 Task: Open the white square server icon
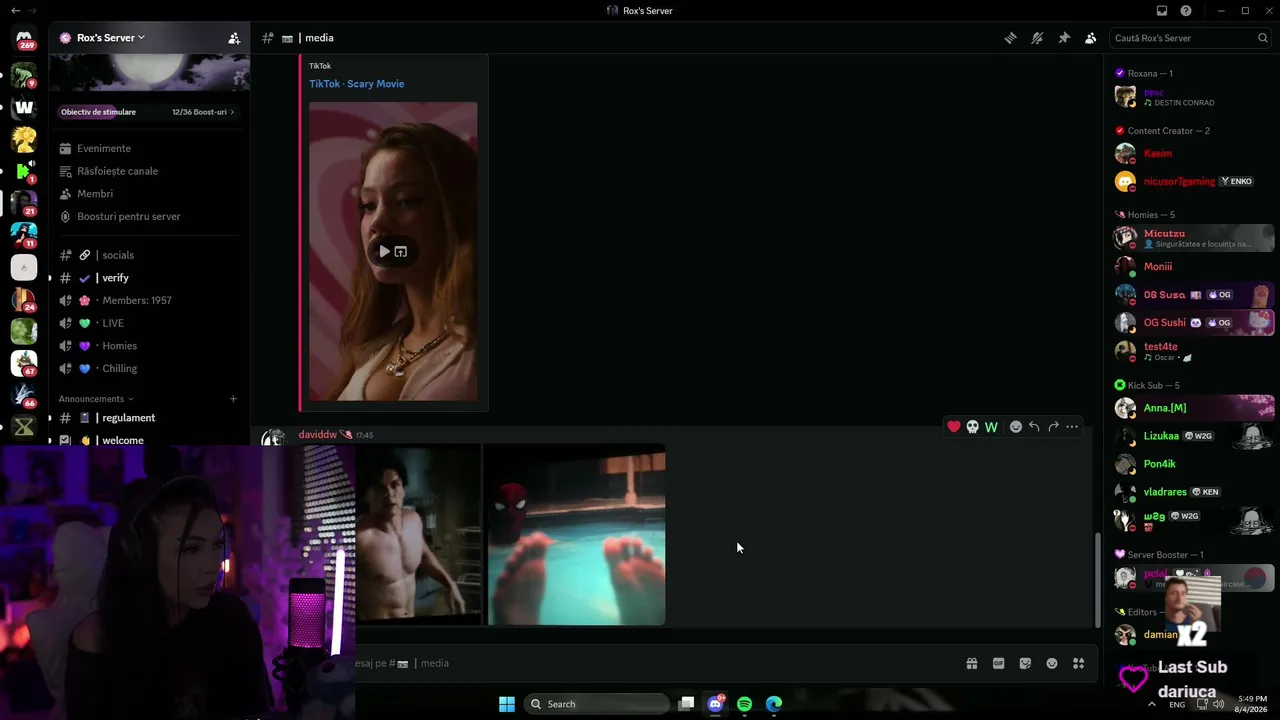tap(24, 267)
